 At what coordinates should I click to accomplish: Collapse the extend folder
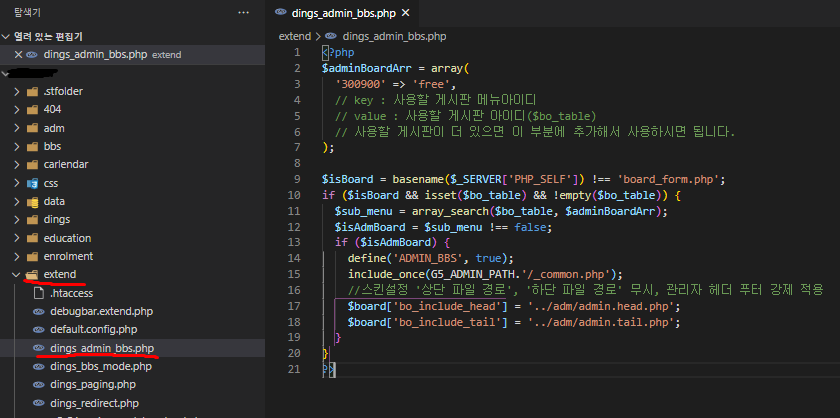(16, 274)
